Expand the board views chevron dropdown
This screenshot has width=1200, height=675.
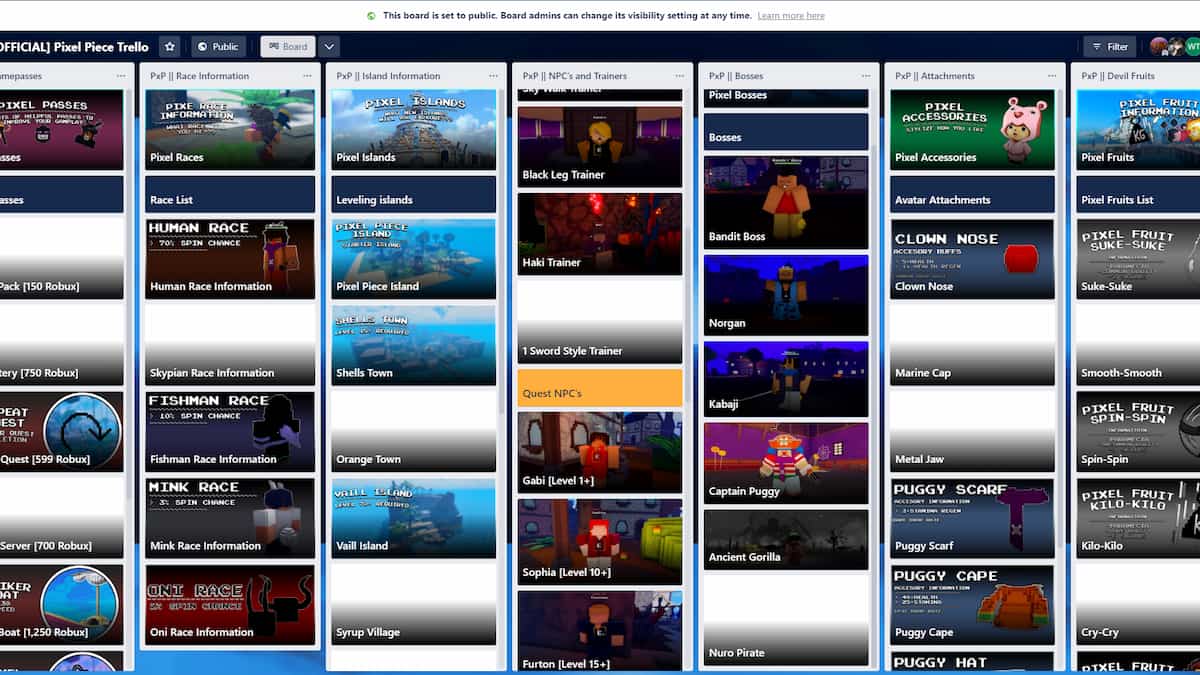(x=329, y=46)
